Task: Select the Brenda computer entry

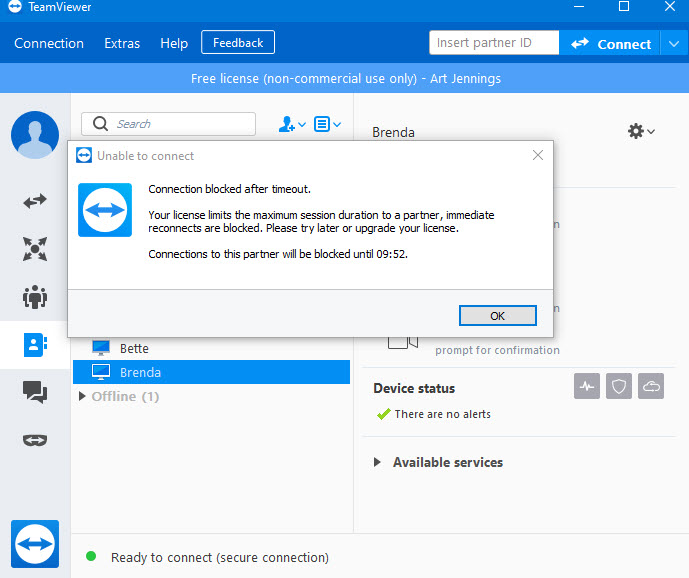Action: 211,372
